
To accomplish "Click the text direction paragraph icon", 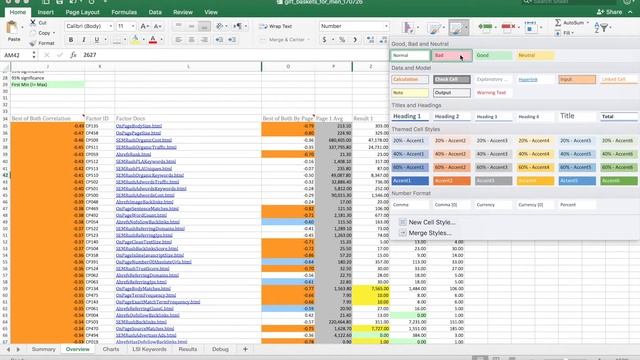I will (x=238, y=26).
